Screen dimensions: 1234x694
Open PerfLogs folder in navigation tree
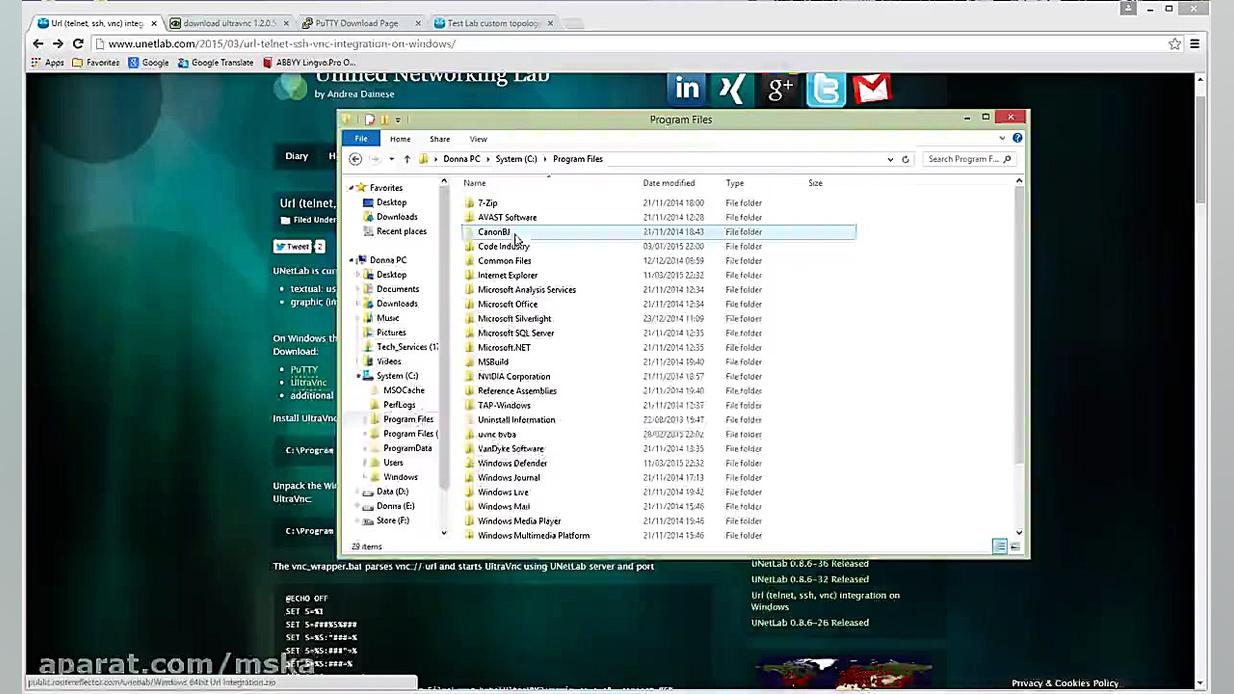tap(399, 405)
